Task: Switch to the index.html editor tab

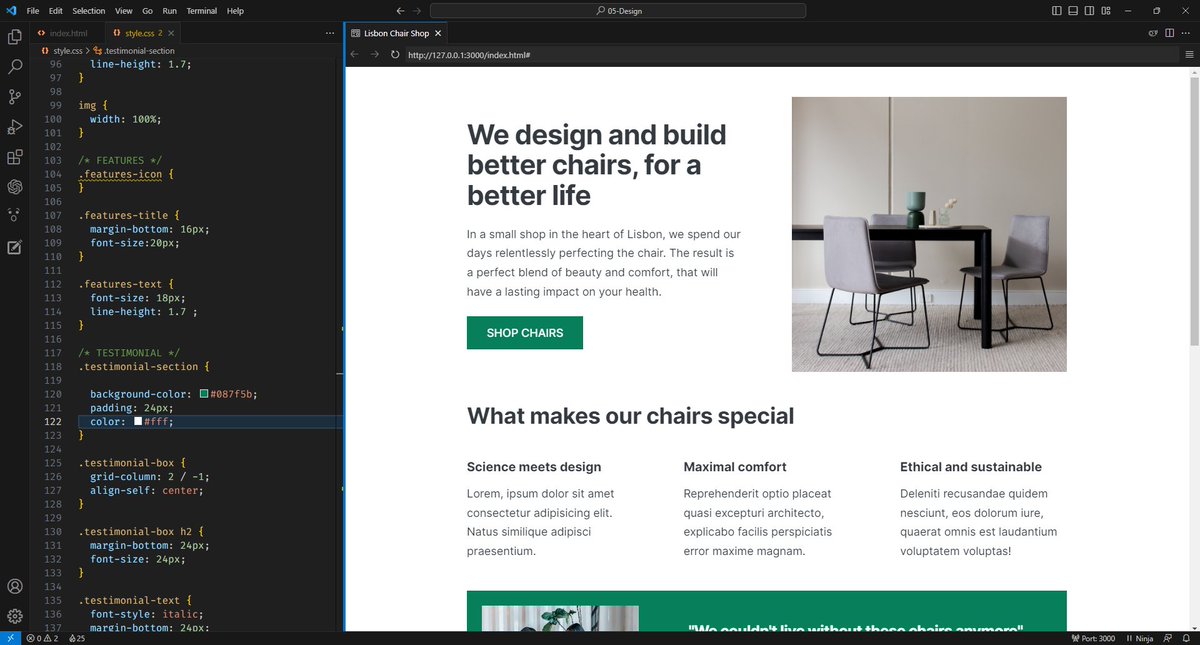Action: (x=69, y=33)
